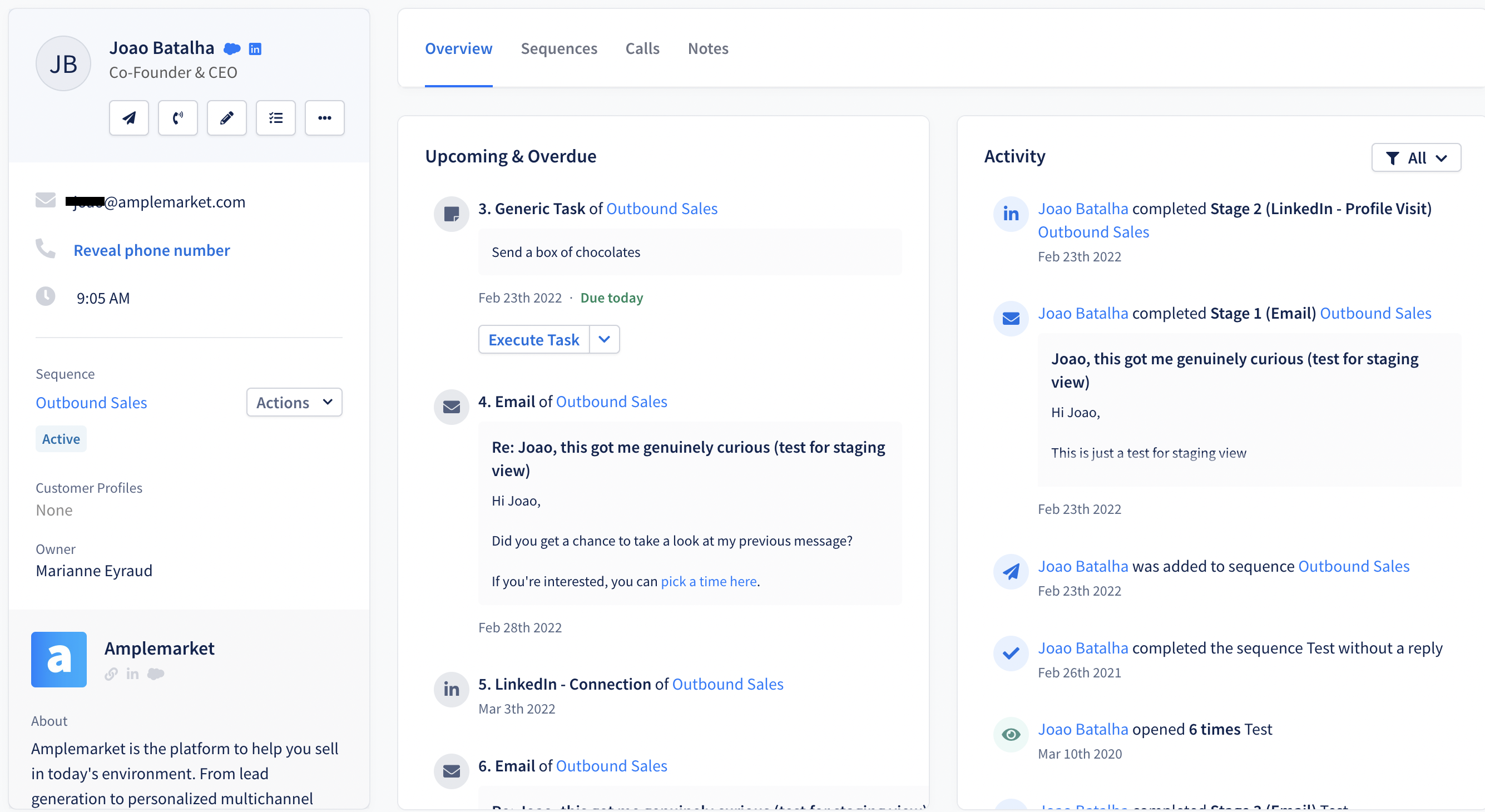Open the Activity filter All dropdown
The height and width of the screenshot is (812, 1485).
[1416, 157]
